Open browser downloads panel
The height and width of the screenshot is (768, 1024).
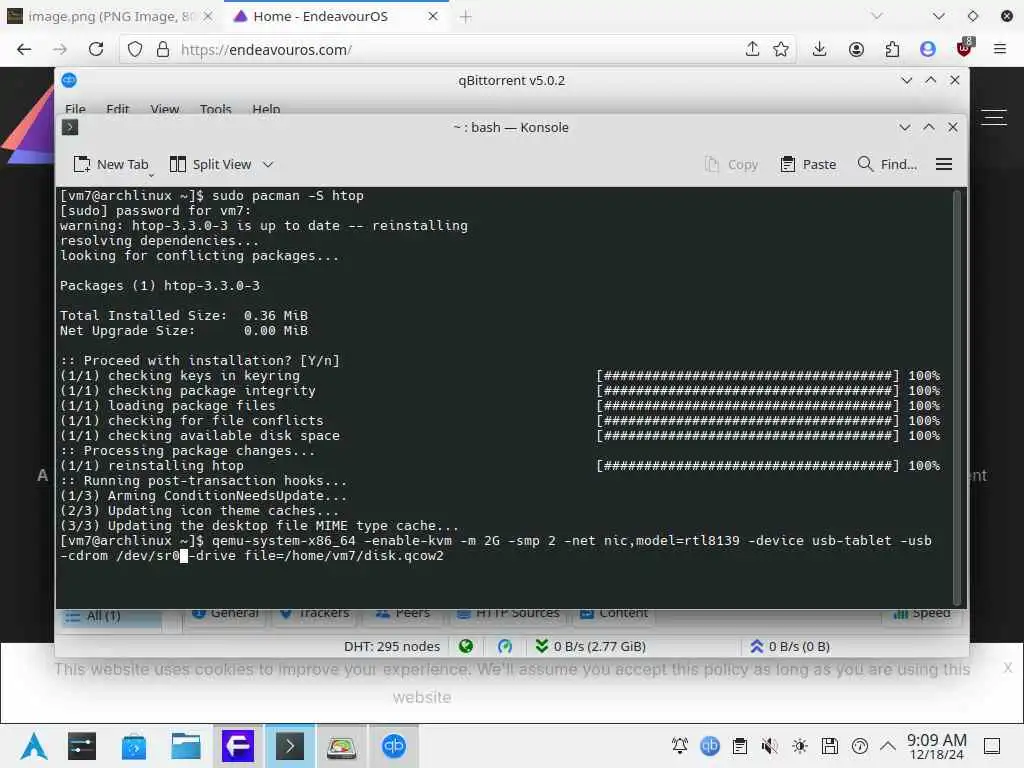tap(820, 49)
